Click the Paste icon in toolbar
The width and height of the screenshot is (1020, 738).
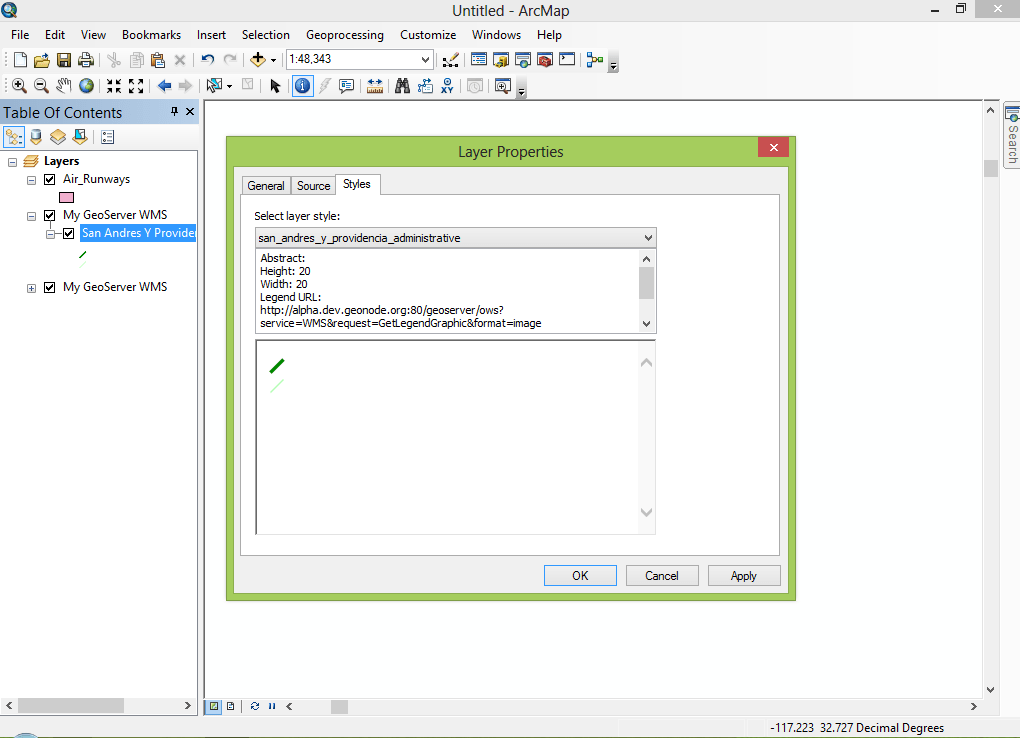coord(158,60)
